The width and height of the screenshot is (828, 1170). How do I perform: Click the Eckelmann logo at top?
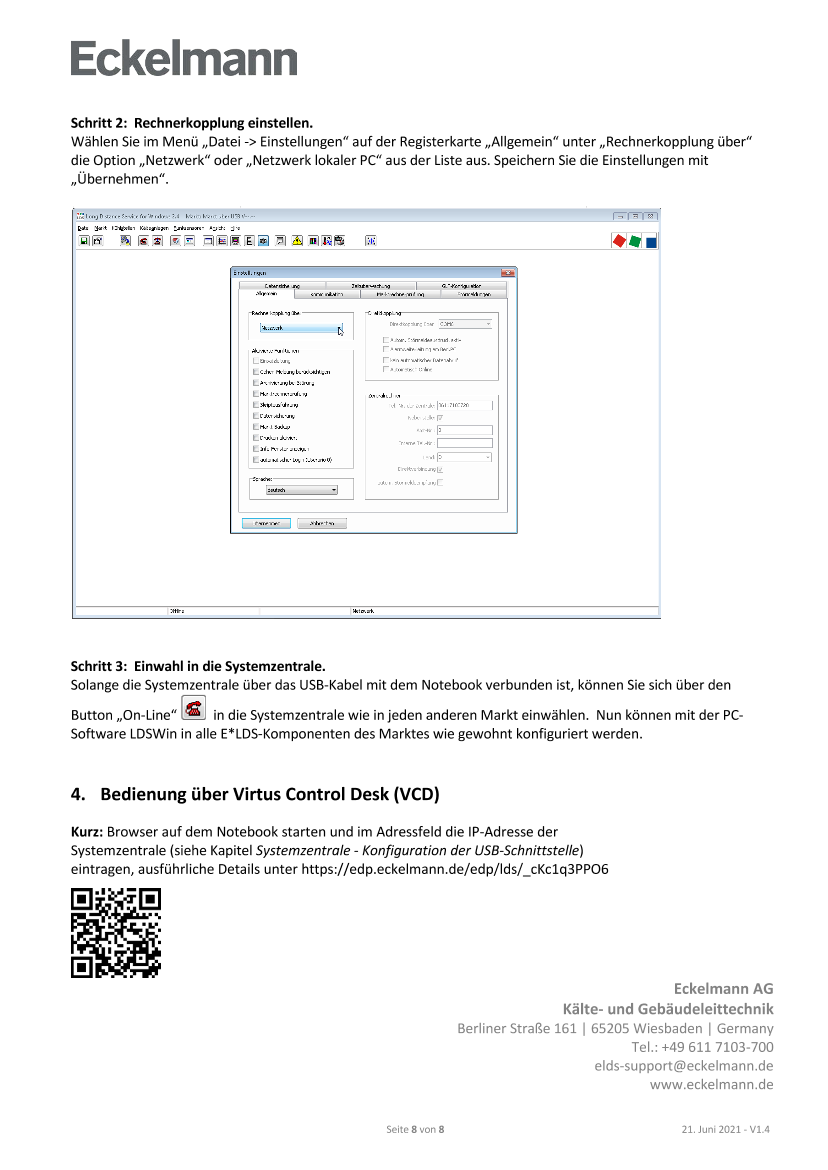184,59
